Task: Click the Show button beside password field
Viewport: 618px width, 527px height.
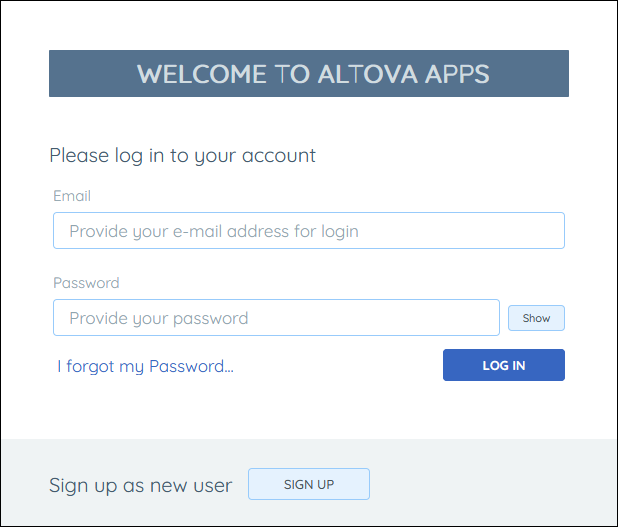Action: [536, 318]
